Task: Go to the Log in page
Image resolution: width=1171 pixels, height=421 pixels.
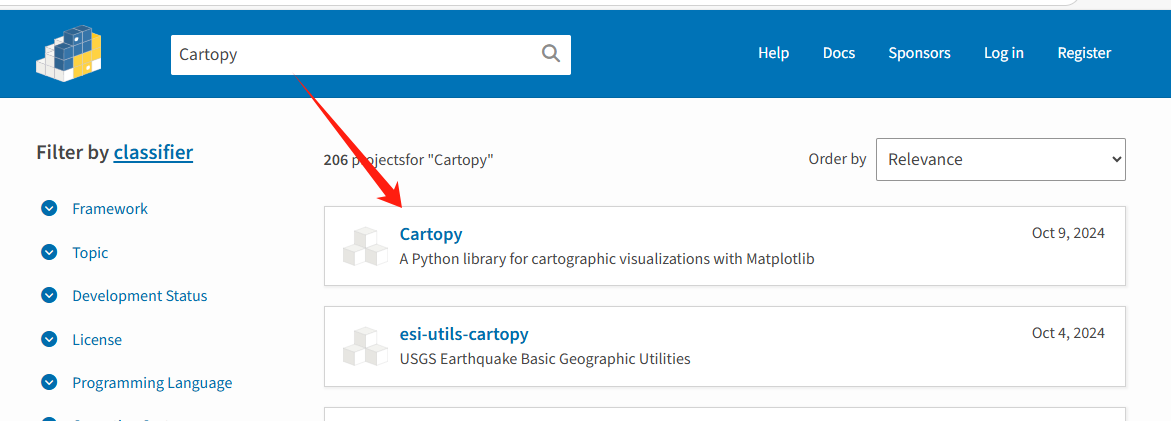Action: coord(1004,53)
